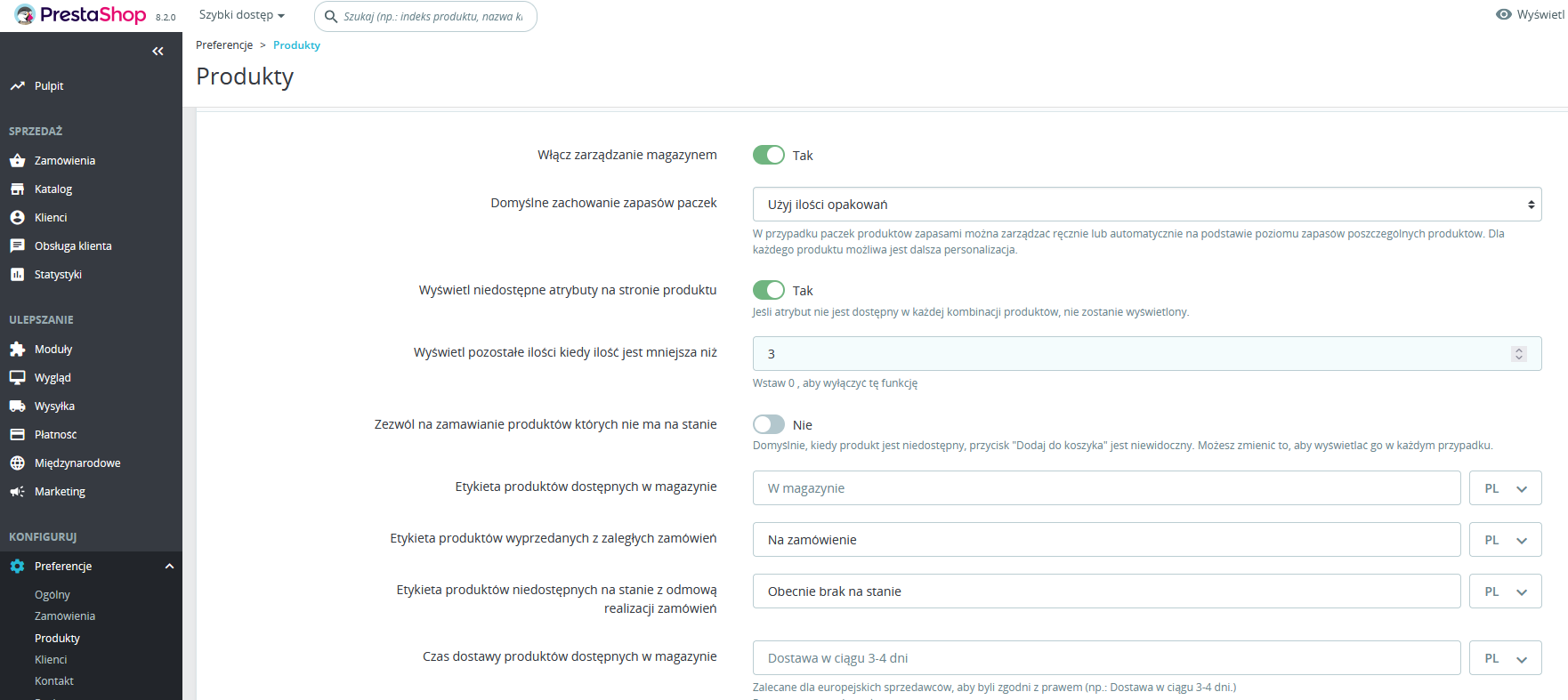Toggle Wyświetl niedostępne atrybuty switch off
Image resolution: width=1568 pixels, height=700 pixels.
tap(769, 290)
